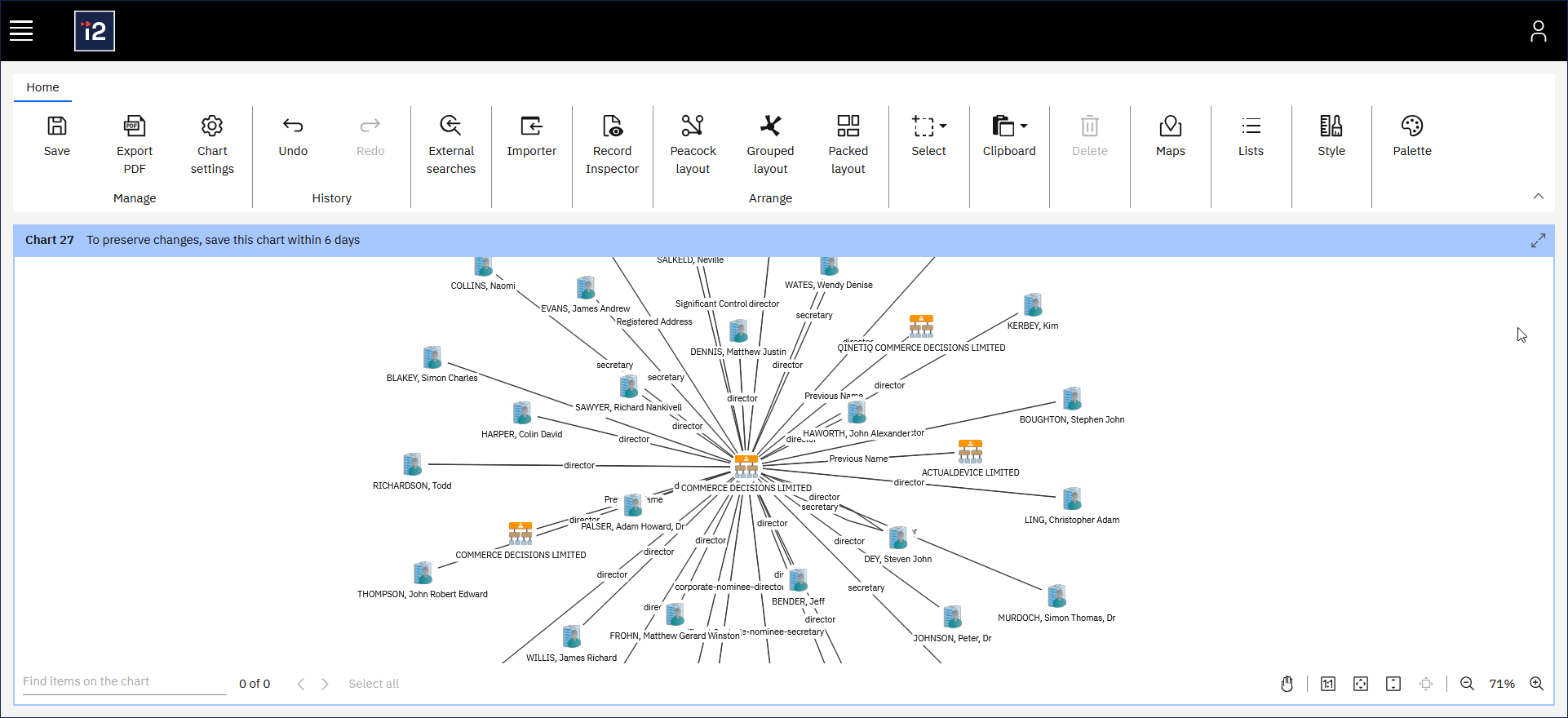Click the 'Significant Control' link label
1568x718 pixels.
(711, 304)
